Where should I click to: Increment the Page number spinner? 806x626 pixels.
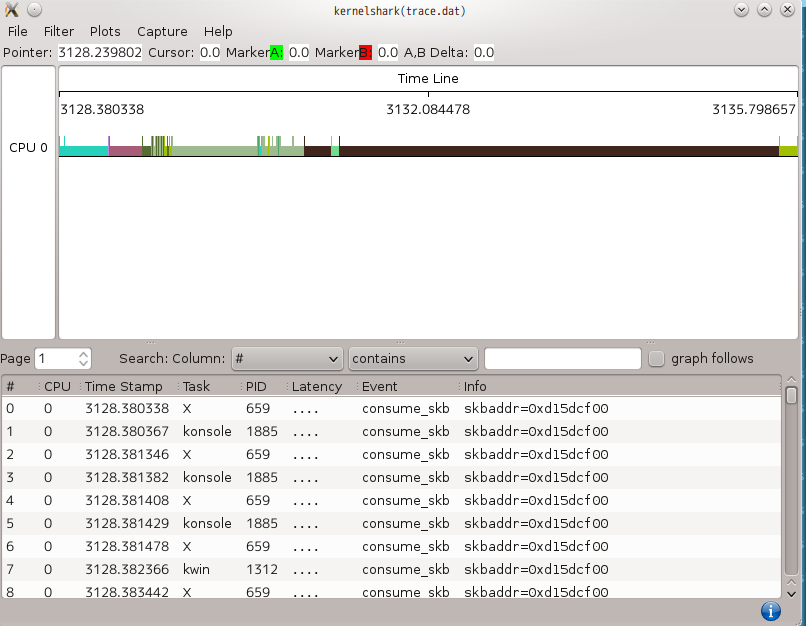[x=84, y=354]
